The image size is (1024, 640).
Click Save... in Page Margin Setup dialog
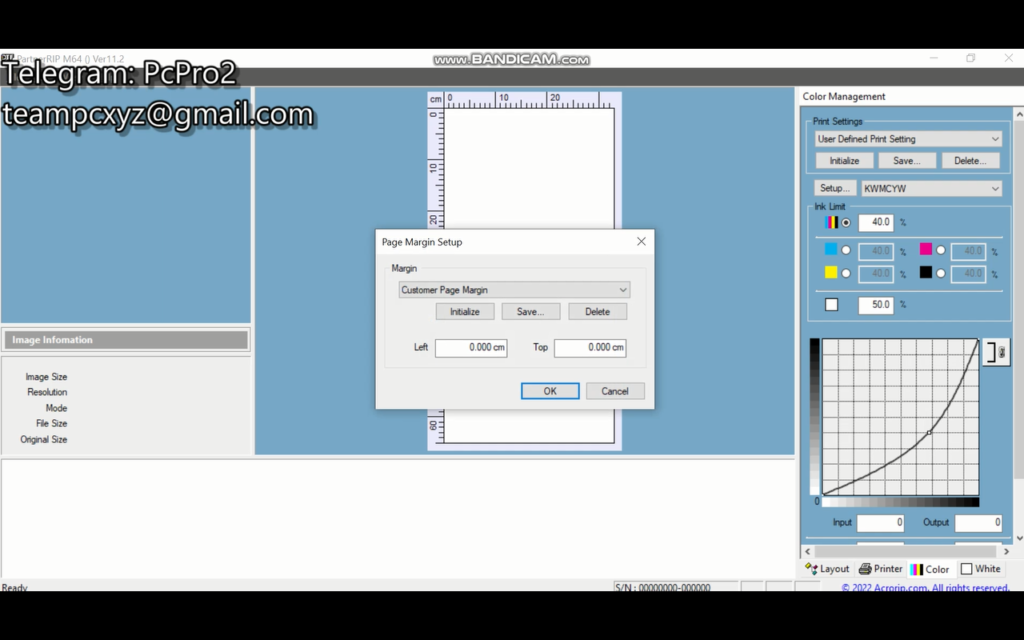pos(530,312)
